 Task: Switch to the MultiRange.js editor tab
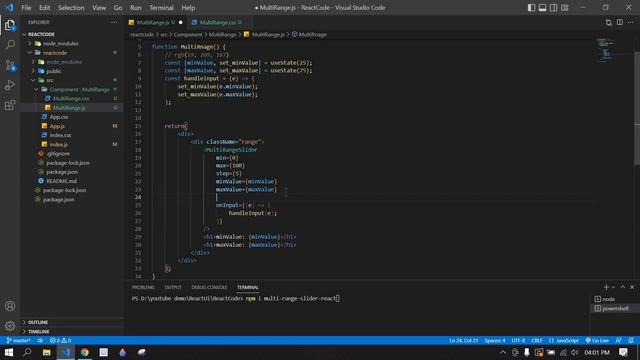[156, 22]
